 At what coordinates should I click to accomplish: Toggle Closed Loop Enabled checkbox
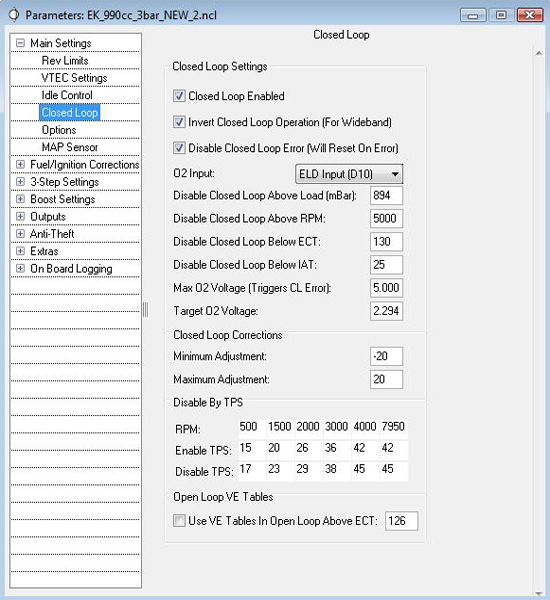pyautogui.click(x=179, y=96)
